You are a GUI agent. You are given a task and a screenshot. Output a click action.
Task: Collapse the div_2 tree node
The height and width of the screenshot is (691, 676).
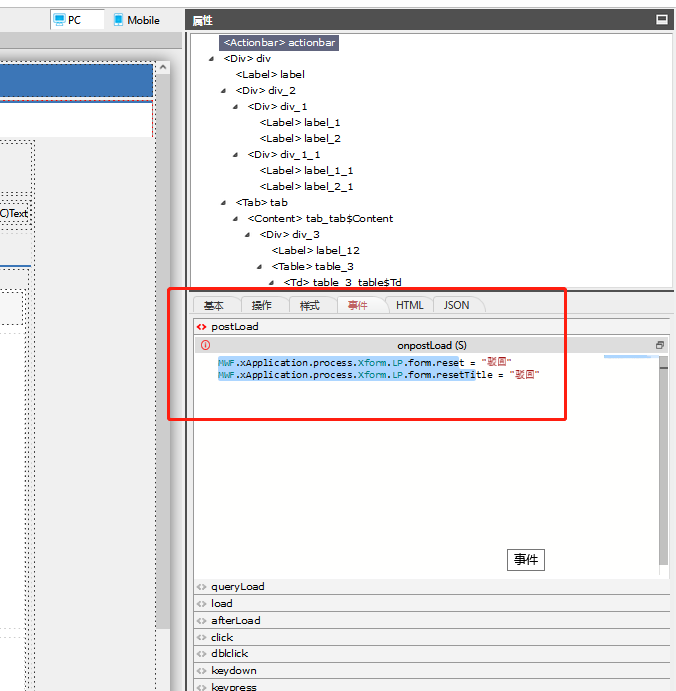pos(224,91)
